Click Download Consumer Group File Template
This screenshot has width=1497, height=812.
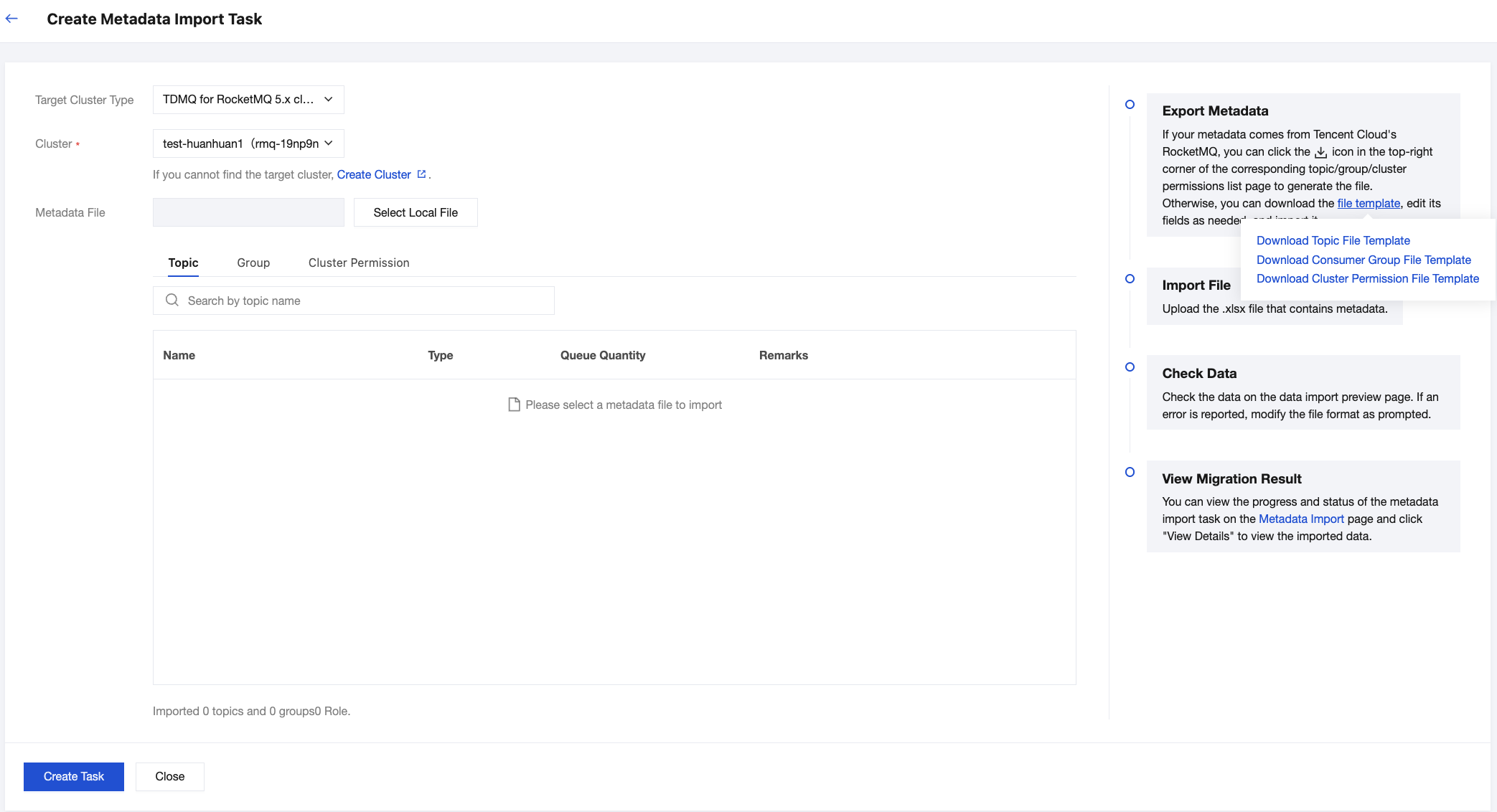(1363, 260)
